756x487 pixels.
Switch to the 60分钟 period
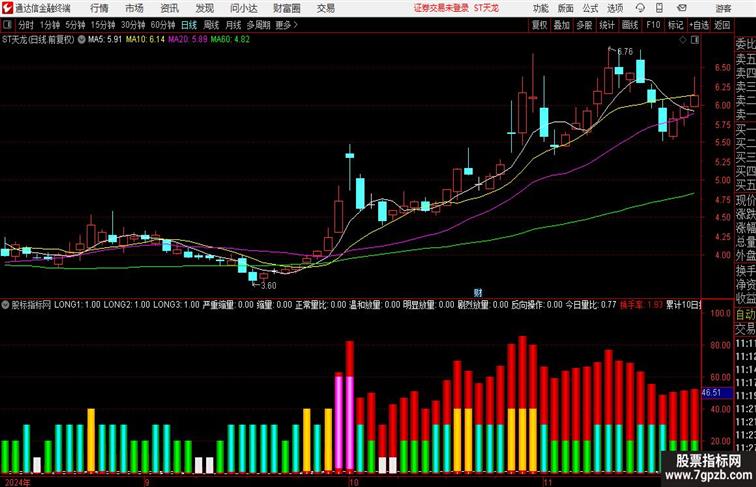point(162,25)
